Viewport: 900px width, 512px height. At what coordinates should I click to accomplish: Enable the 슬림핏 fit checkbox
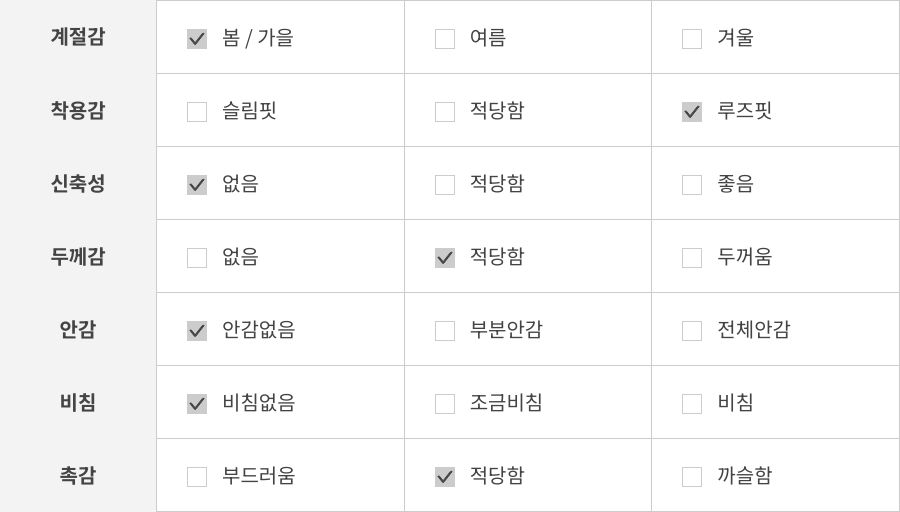click(197, 112)
